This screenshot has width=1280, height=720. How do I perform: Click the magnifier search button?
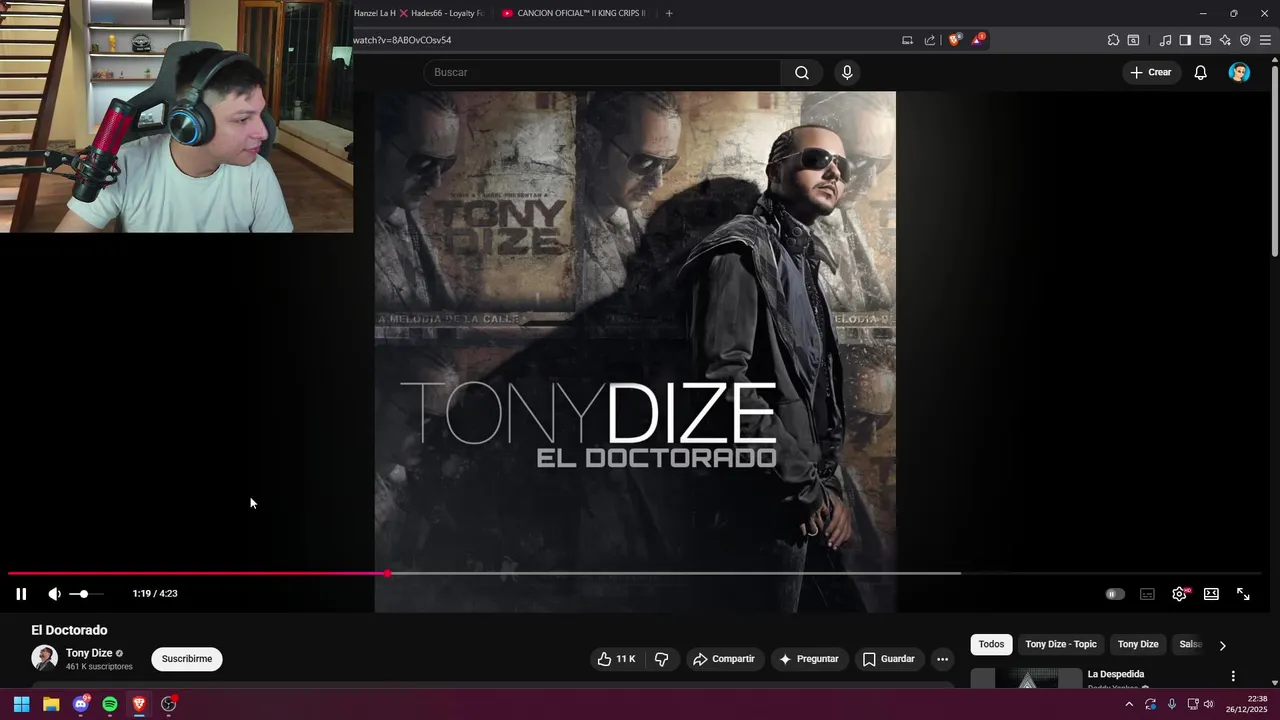point(802,72)
